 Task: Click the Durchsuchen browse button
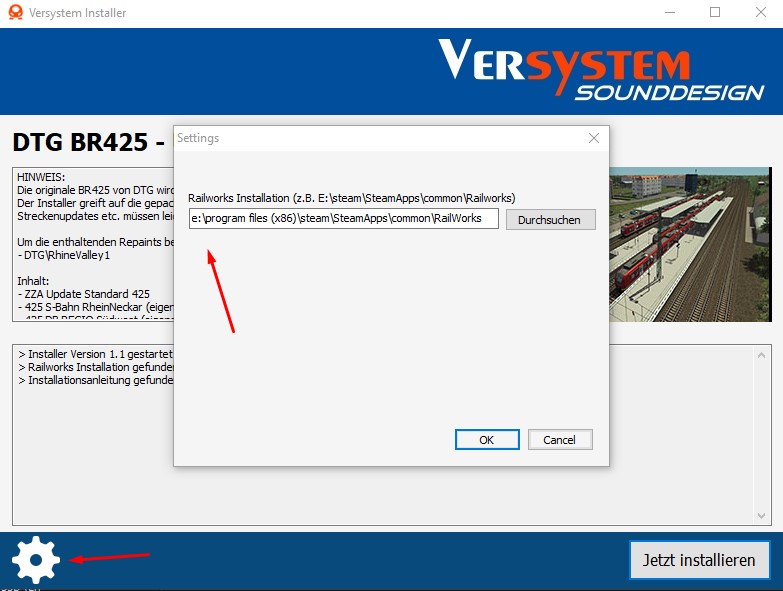tap(550, 220)
